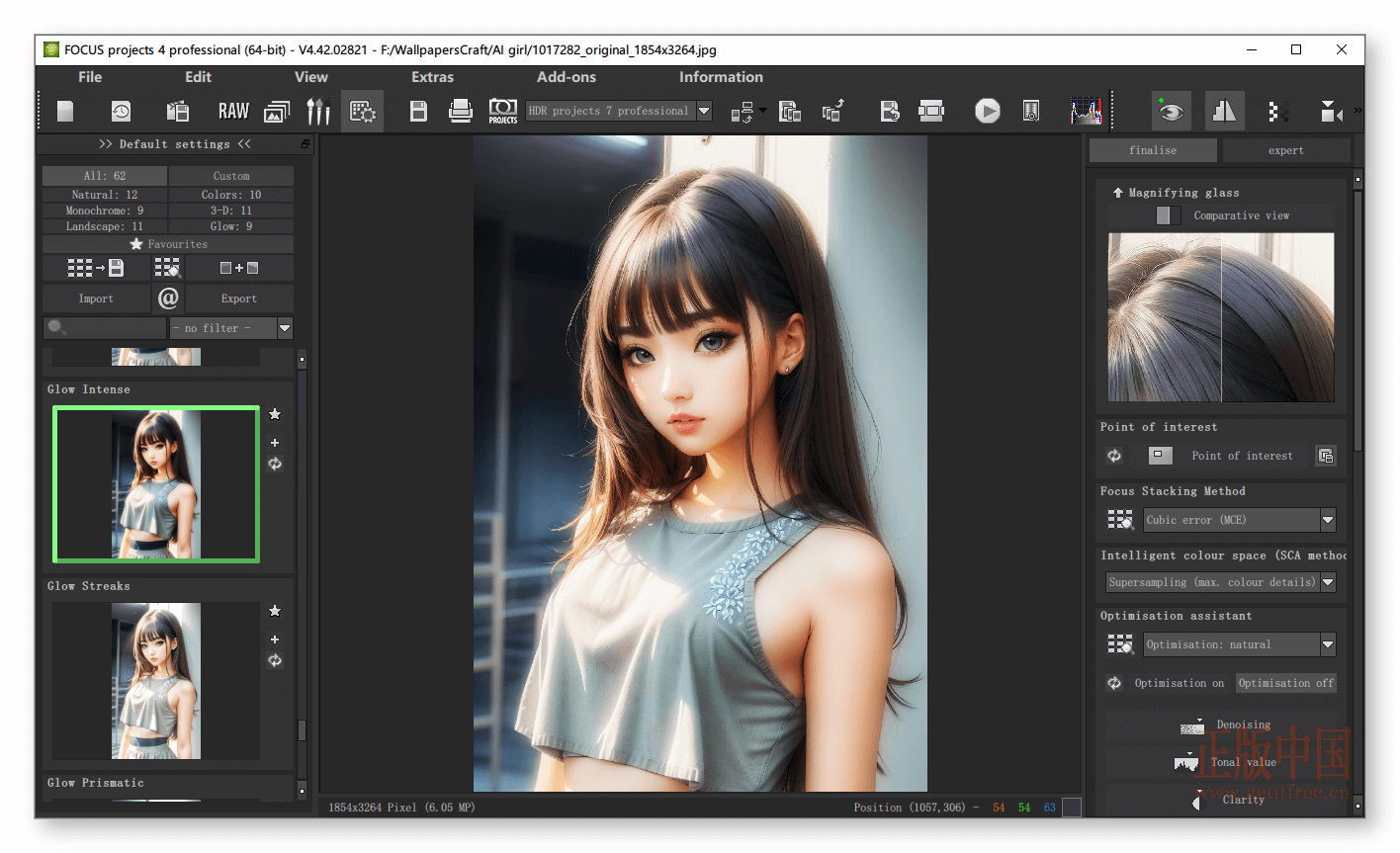Filter presets by Colors: 10

pyautogui.click(x=231, y=195)
